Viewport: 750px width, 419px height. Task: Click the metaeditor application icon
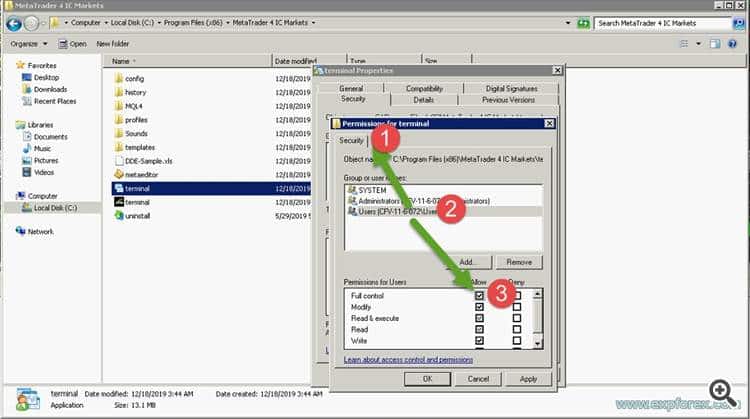[118, 174]
